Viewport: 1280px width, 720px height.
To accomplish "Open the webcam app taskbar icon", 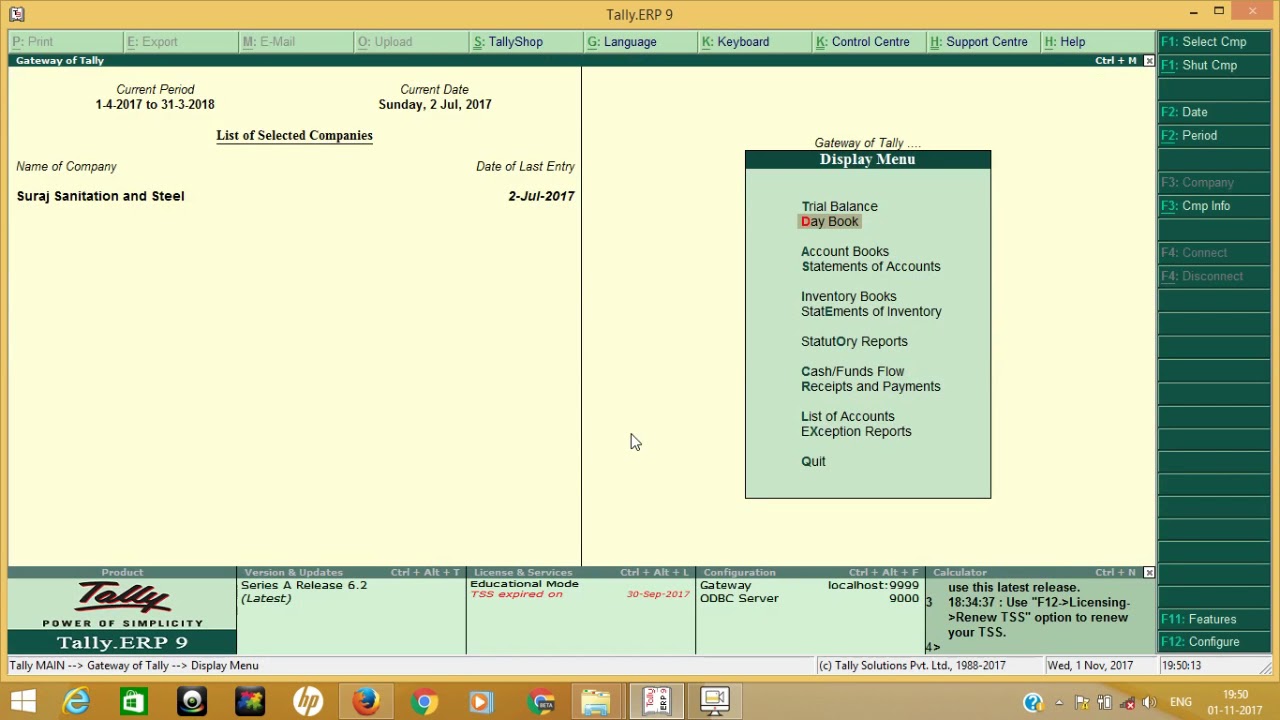I will [x=192, y=702].
